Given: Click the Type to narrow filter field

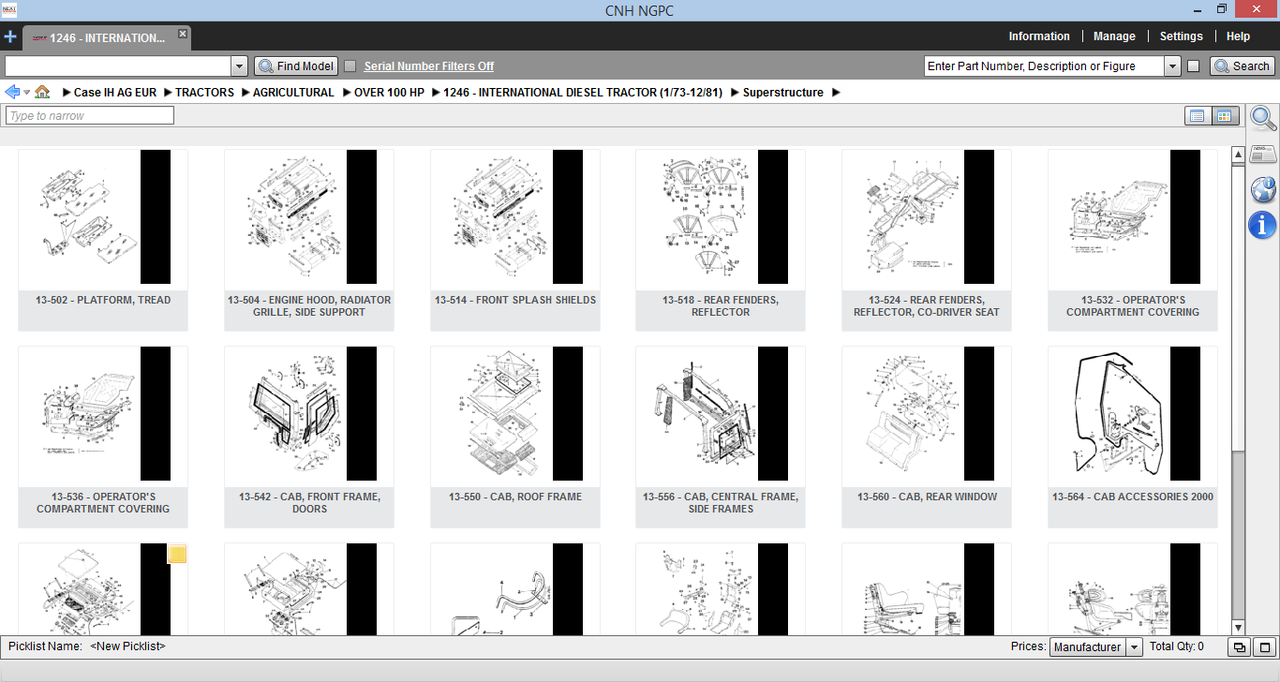Looking at the screenshot, I should point(90,116).
